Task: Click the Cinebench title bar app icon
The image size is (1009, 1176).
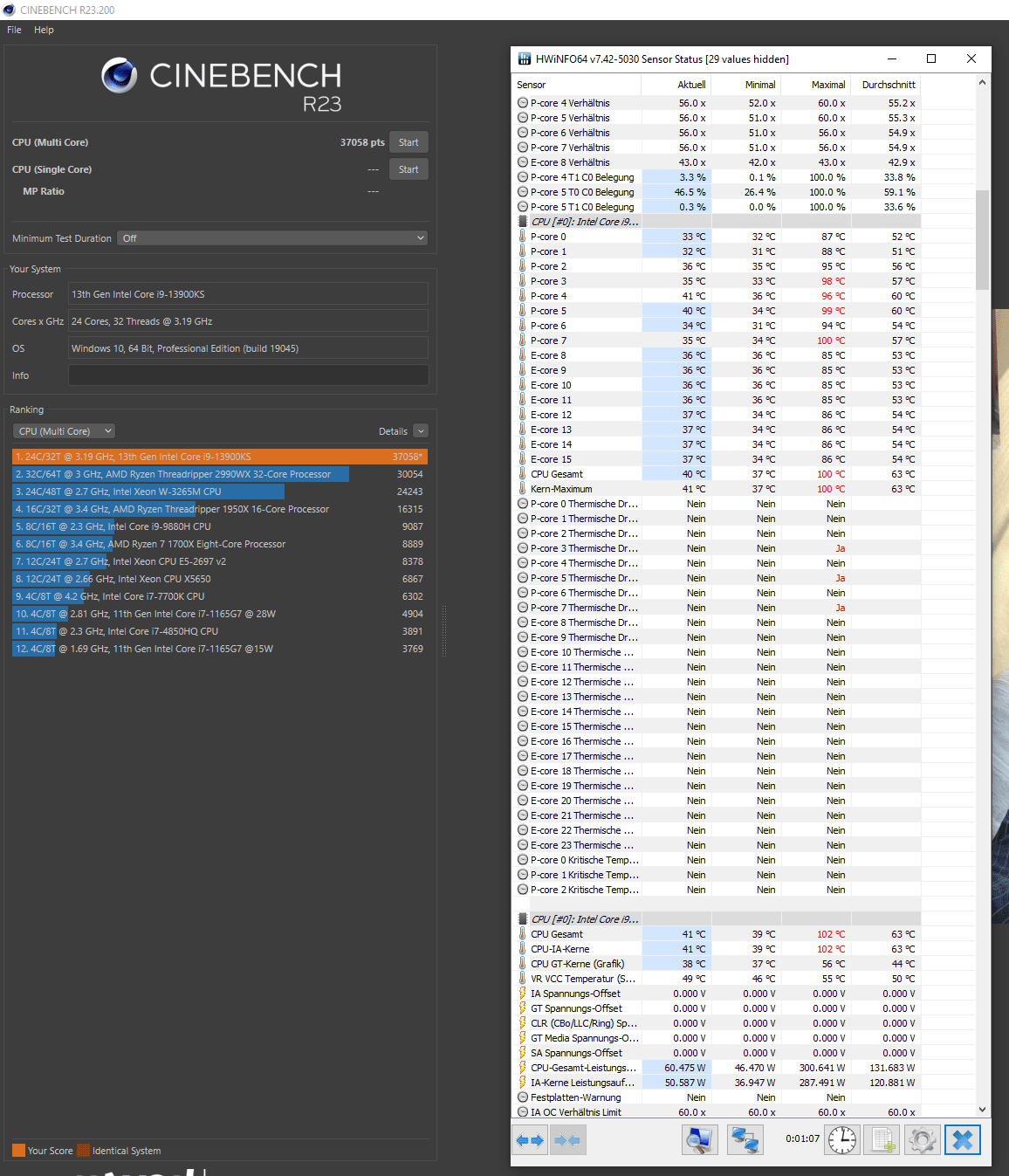Action: [10, 10]
